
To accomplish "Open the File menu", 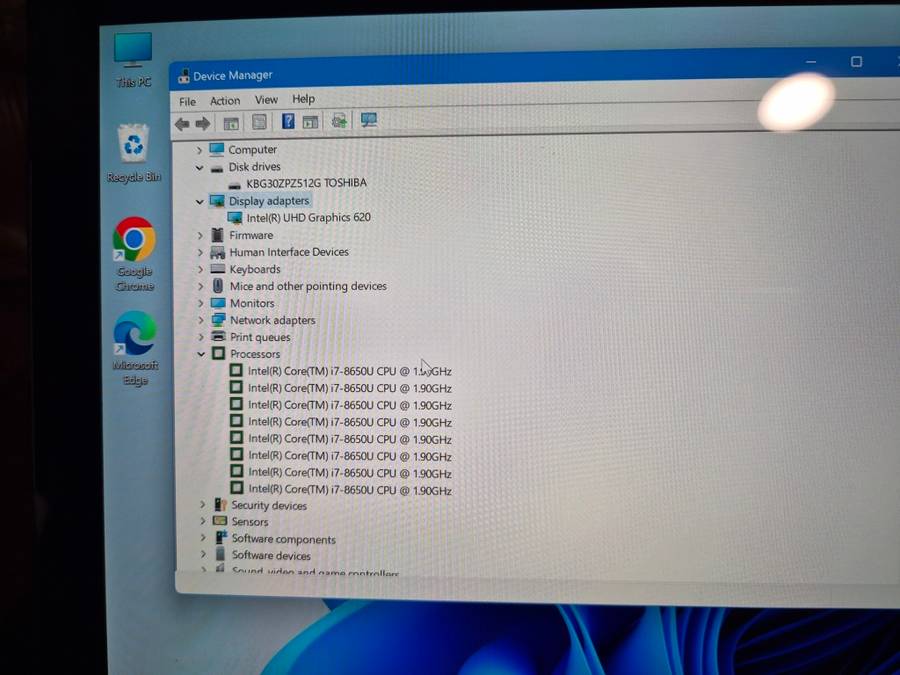I will [187, 102].
